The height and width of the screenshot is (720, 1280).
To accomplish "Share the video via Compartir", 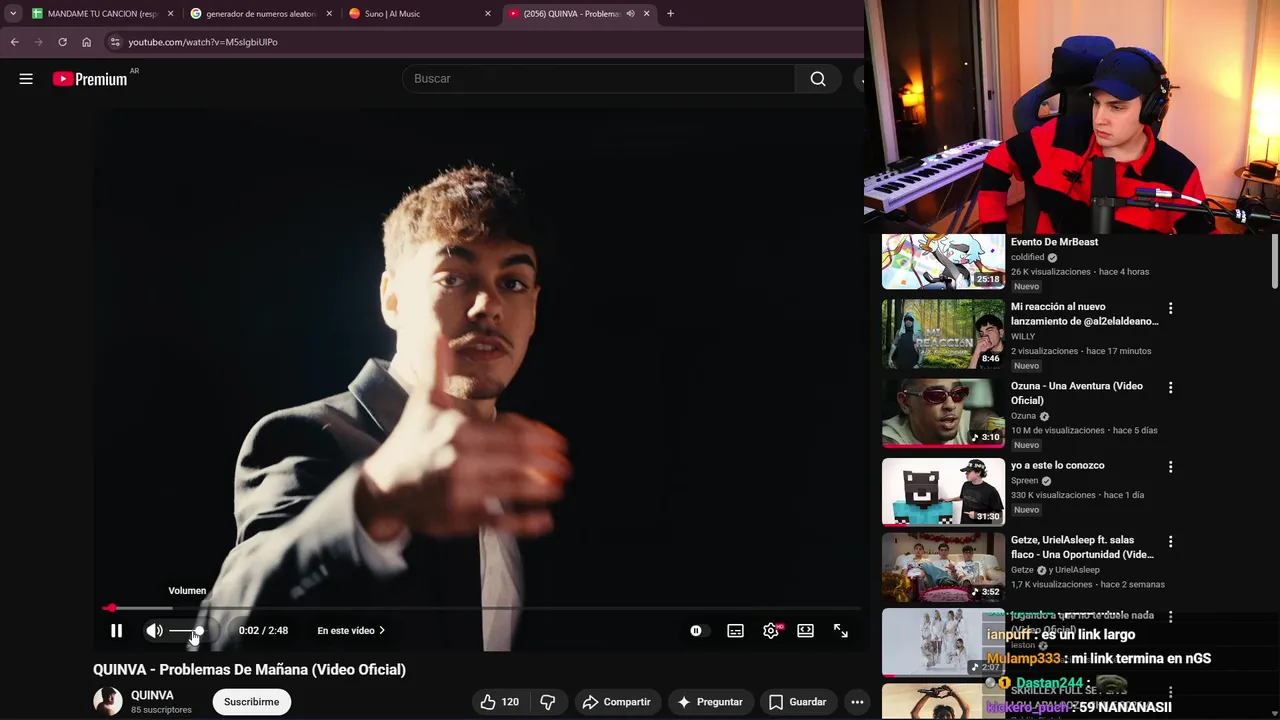I will (616, 702).
